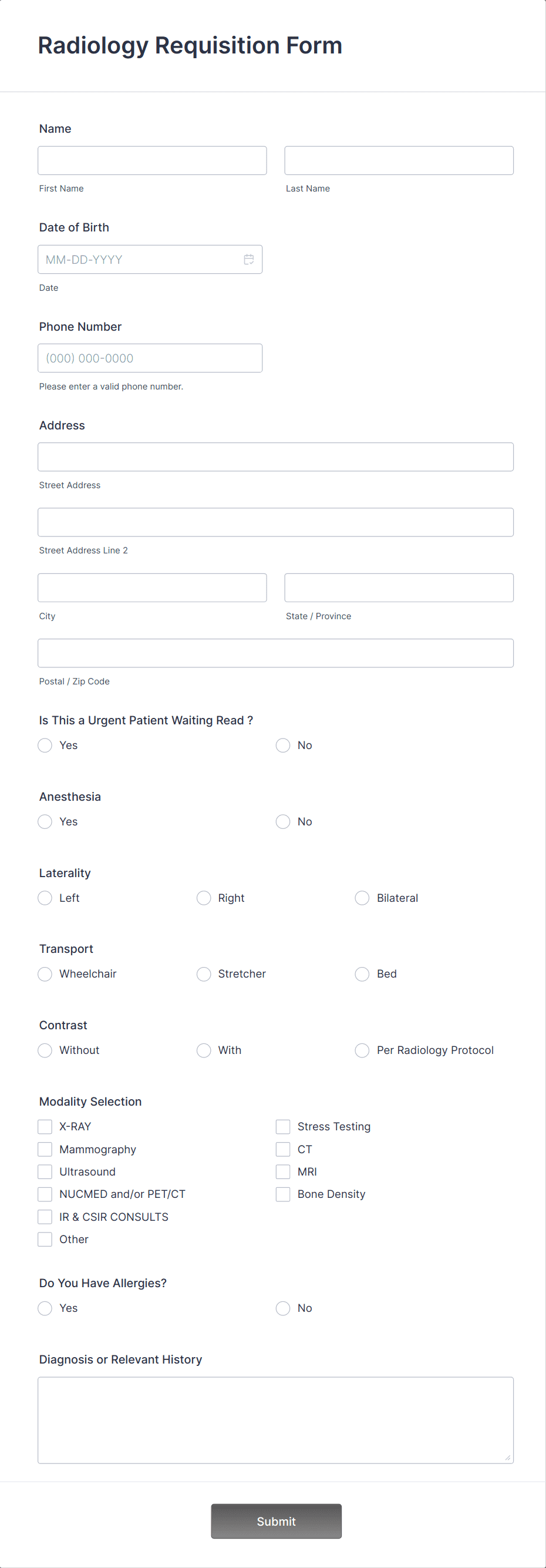Click the Submit button
This screenshot has height=1568, width=546.
pyautogui.click(x=275, y=1521)
